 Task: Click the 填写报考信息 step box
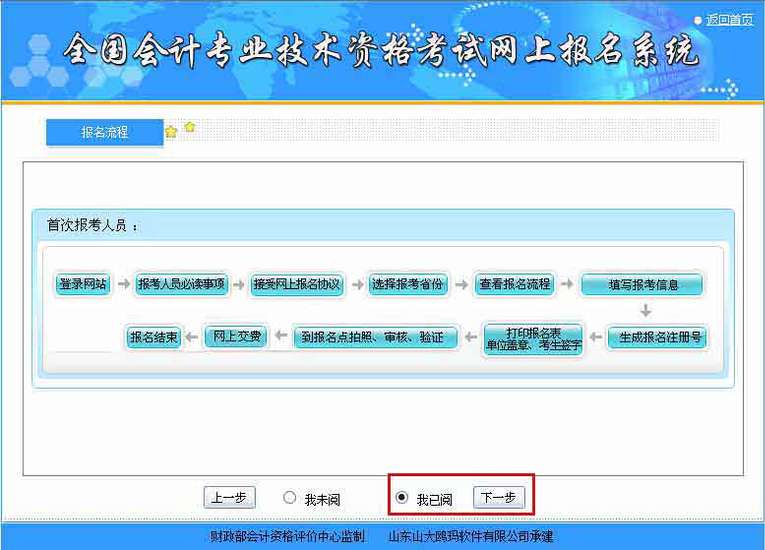642,285
